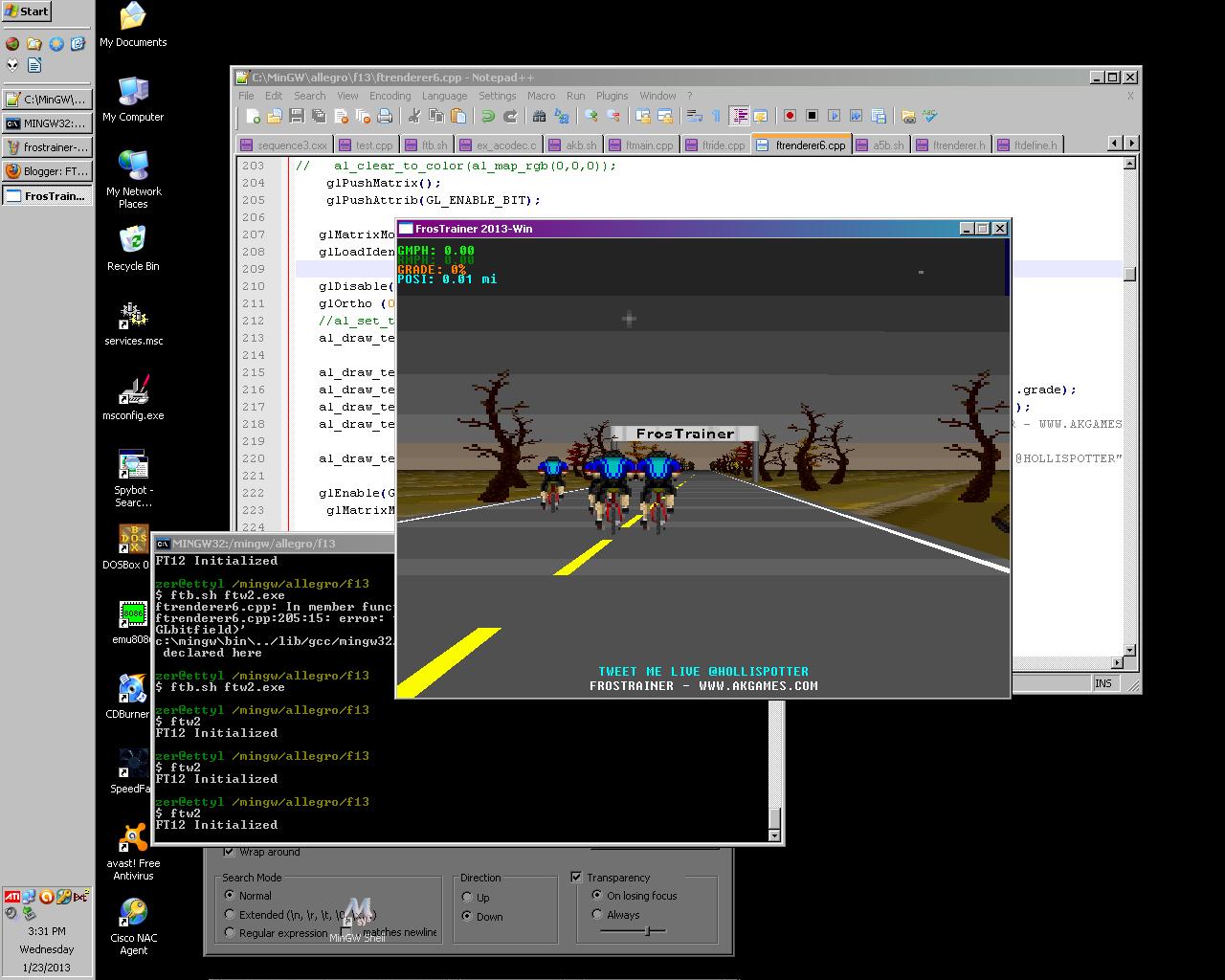Play back the recorded macro icon
The image size is (1225, 980).
pyautogui.click(x=834, y=116)
